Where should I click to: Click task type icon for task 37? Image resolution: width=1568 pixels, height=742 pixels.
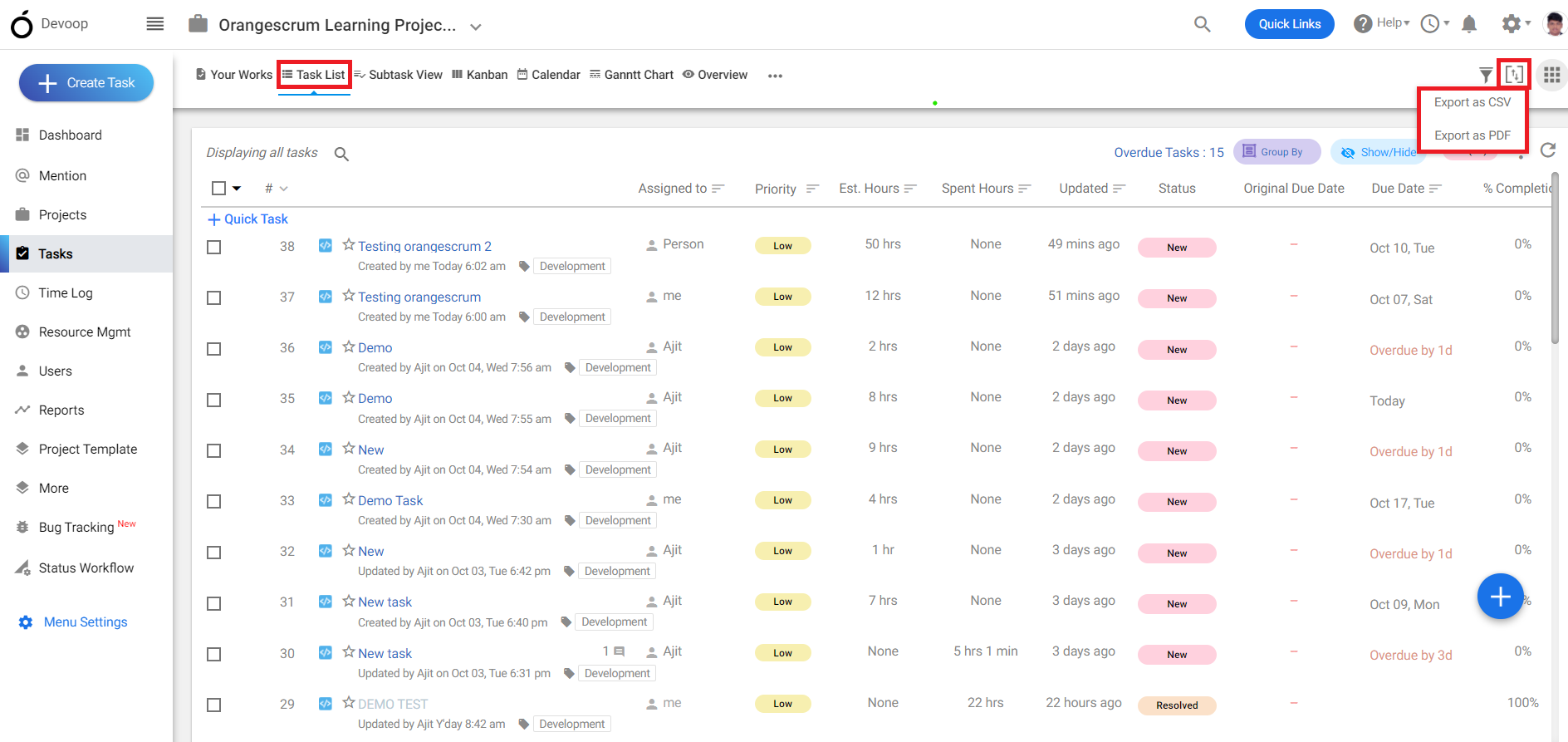coord(326,297)
